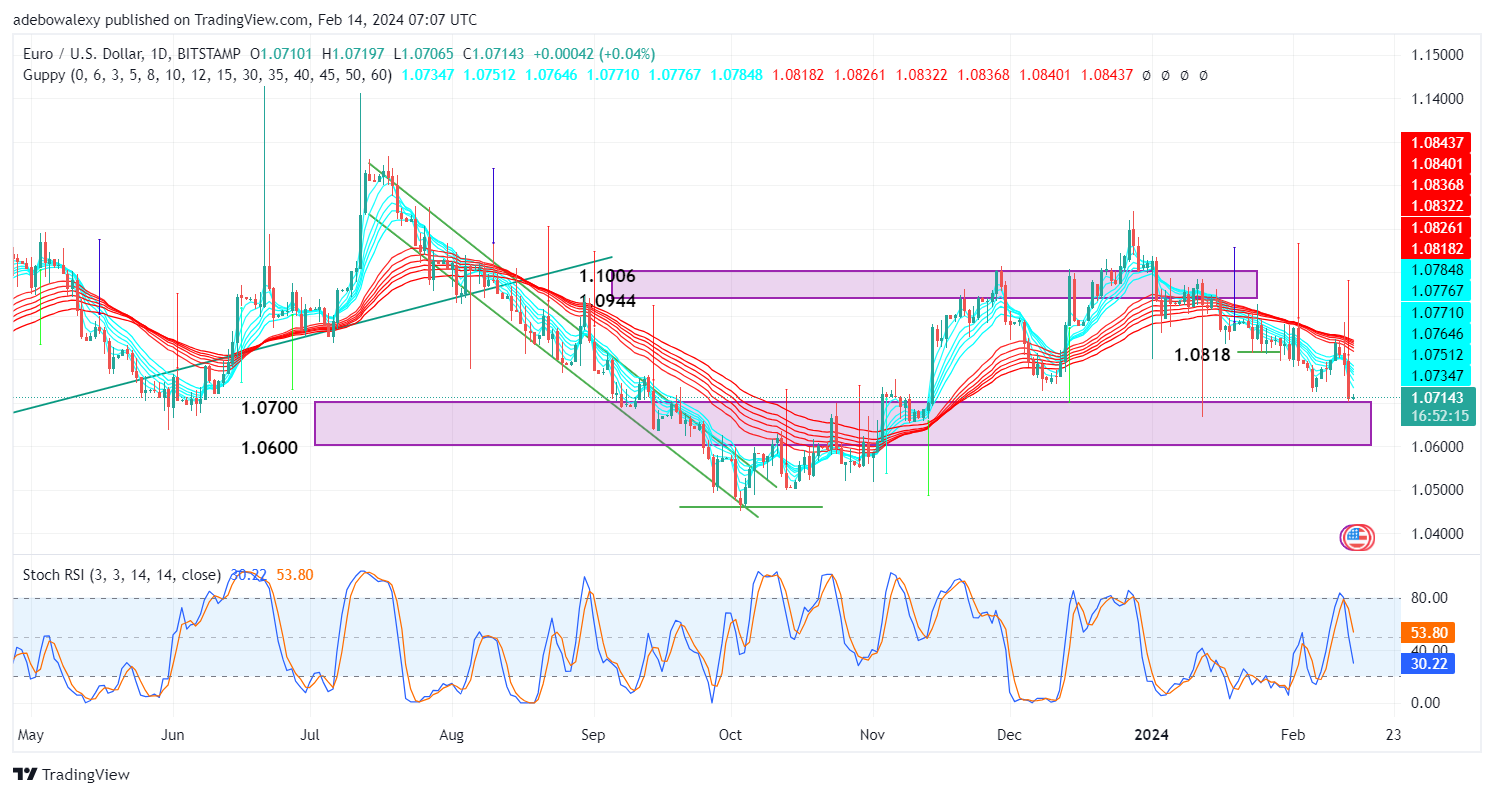Click the Sep label on time axis
This screenshot has height=796, width=1494.
tap(594, 735)
